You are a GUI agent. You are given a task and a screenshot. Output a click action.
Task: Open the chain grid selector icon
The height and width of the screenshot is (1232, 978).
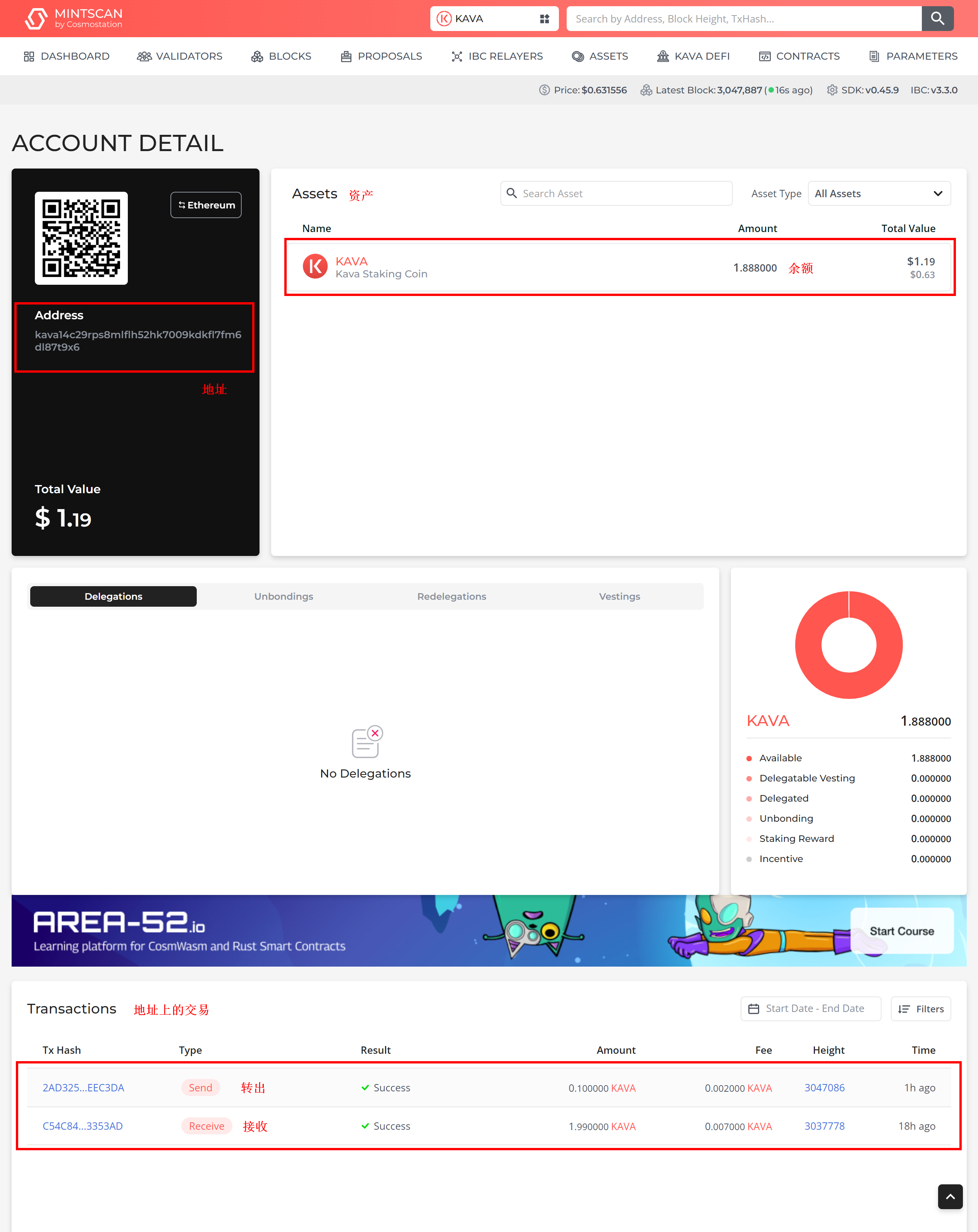click(x=545, y=19)
